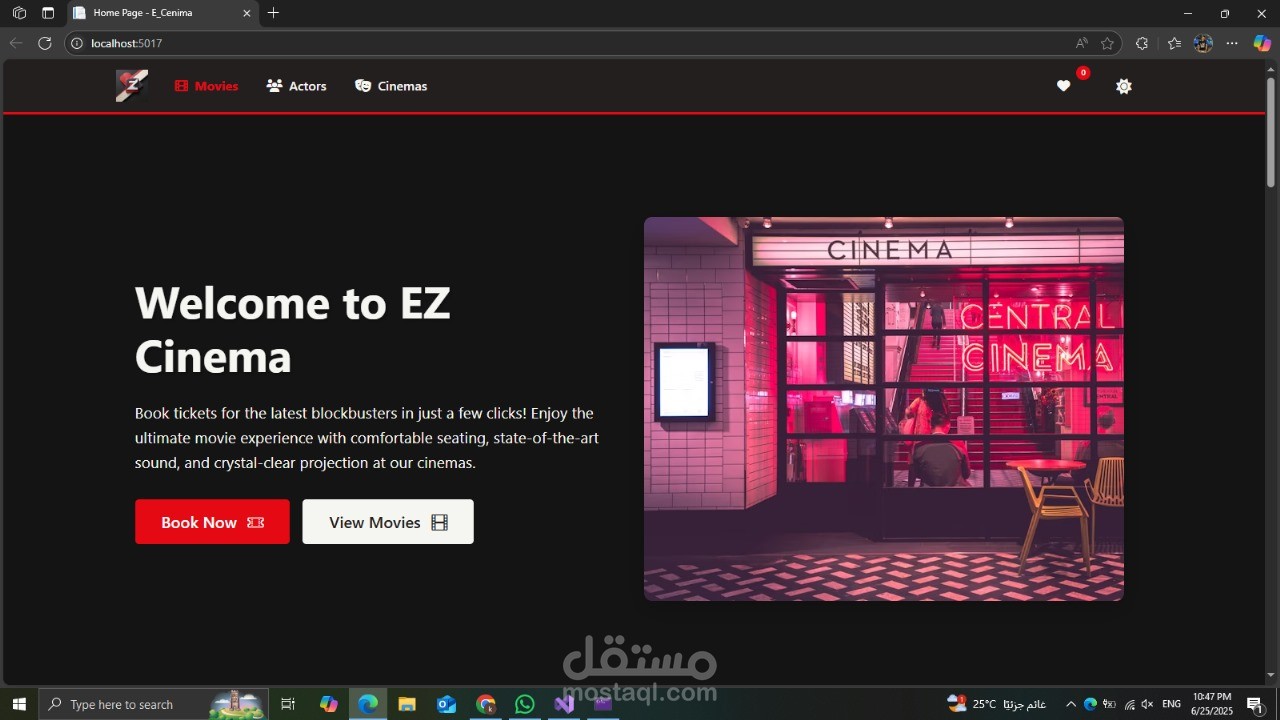Reload the page with the refresh icon
The height and width of the screenshot is (720, 1280).
tap(45, 43)
